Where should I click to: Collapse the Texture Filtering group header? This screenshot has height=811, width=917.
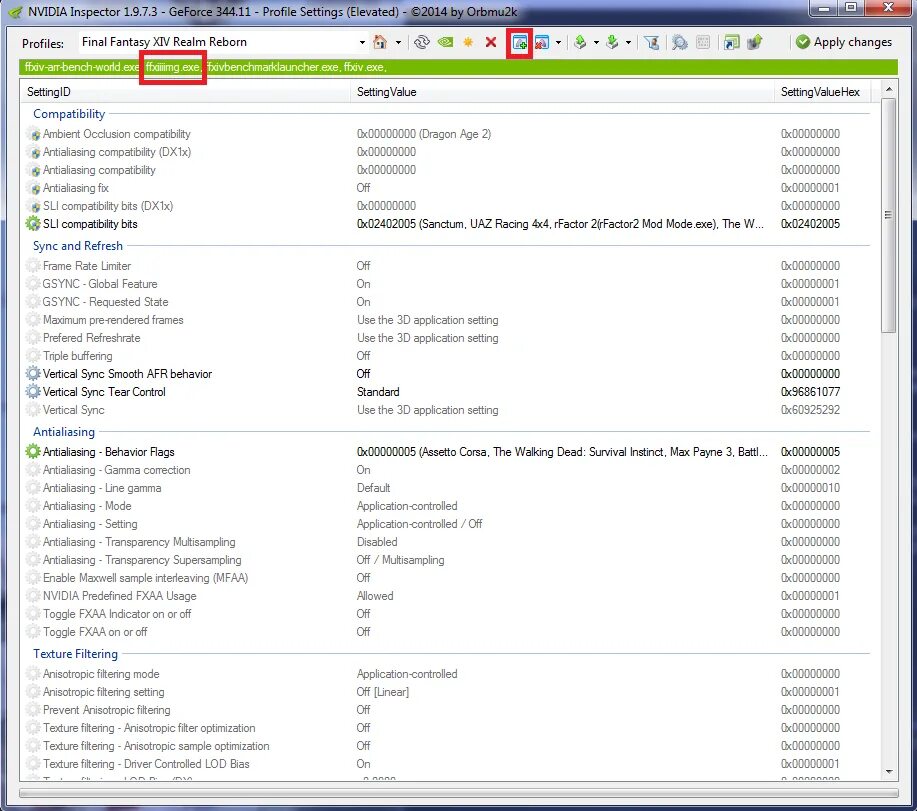pyautogui.click(x=75, y=654)
